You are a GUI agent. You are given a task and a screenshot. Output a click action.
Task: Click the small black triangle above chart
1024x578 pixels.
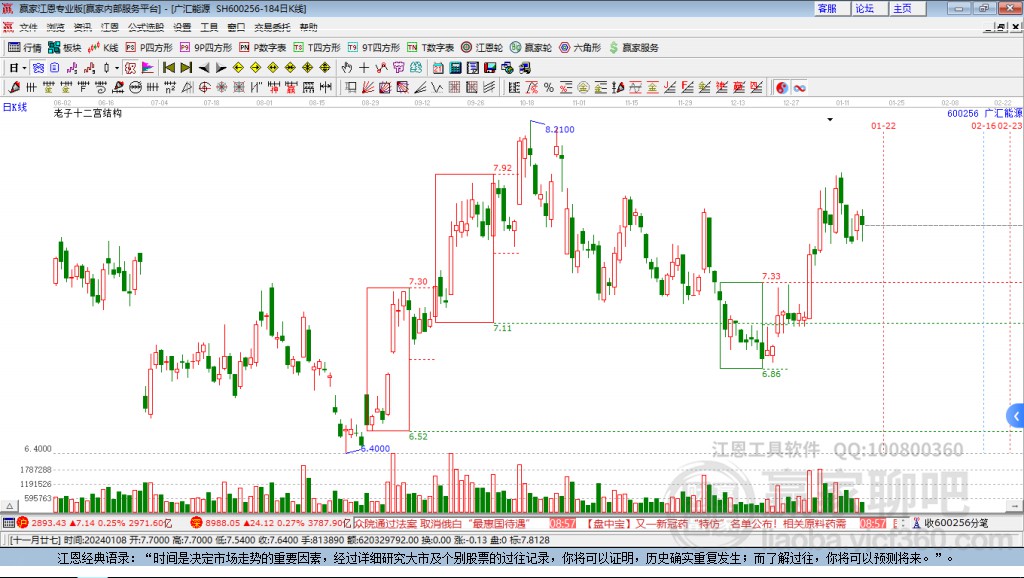(x=830, y=120)
